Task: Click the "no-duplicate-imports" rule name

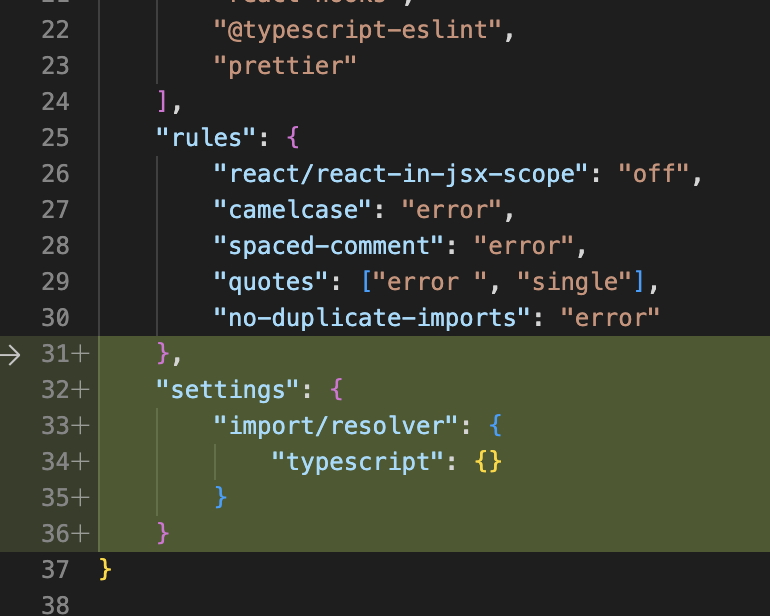Action: pyautogui.click(x=373, y=318)
